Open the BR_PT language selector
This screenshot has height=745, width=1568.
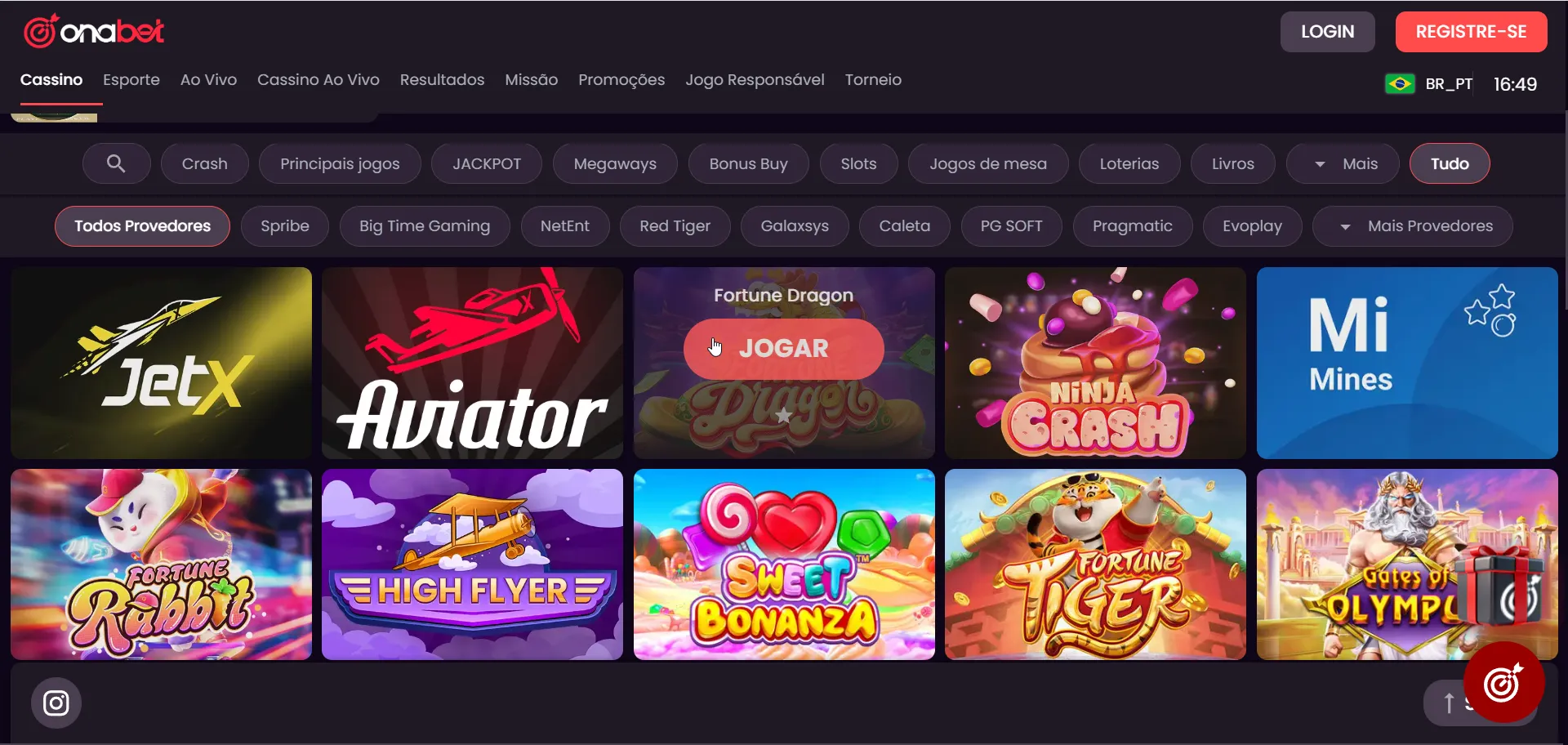point(1449,84)
